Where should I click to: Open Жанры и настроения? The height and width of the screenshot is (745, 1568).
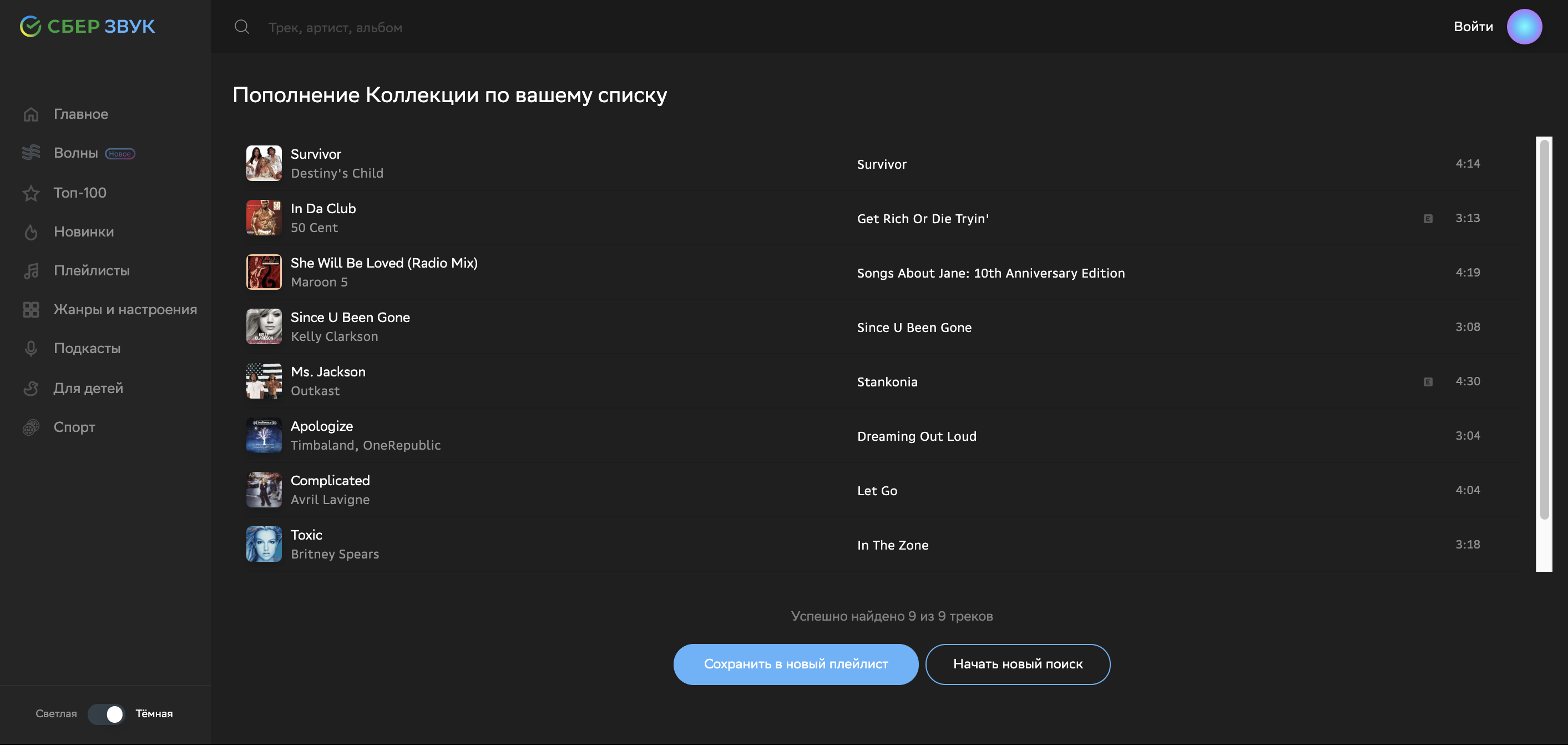(x=125, y=309)
